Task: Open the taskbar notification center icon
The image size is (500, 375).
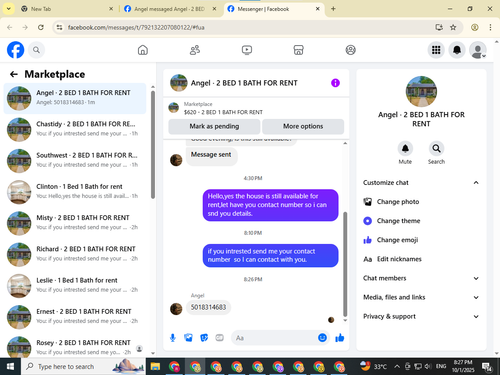Action: tap(487, 367)
